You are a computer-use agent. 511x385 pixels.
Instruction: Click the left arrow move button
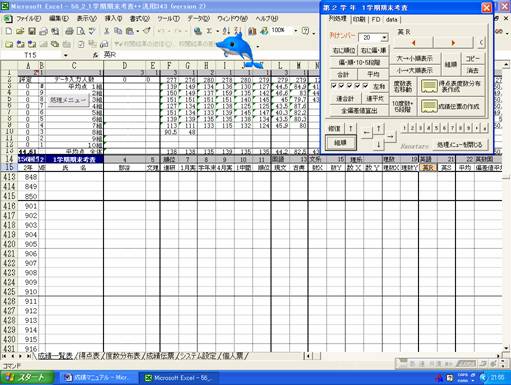[x=366, y=133]
